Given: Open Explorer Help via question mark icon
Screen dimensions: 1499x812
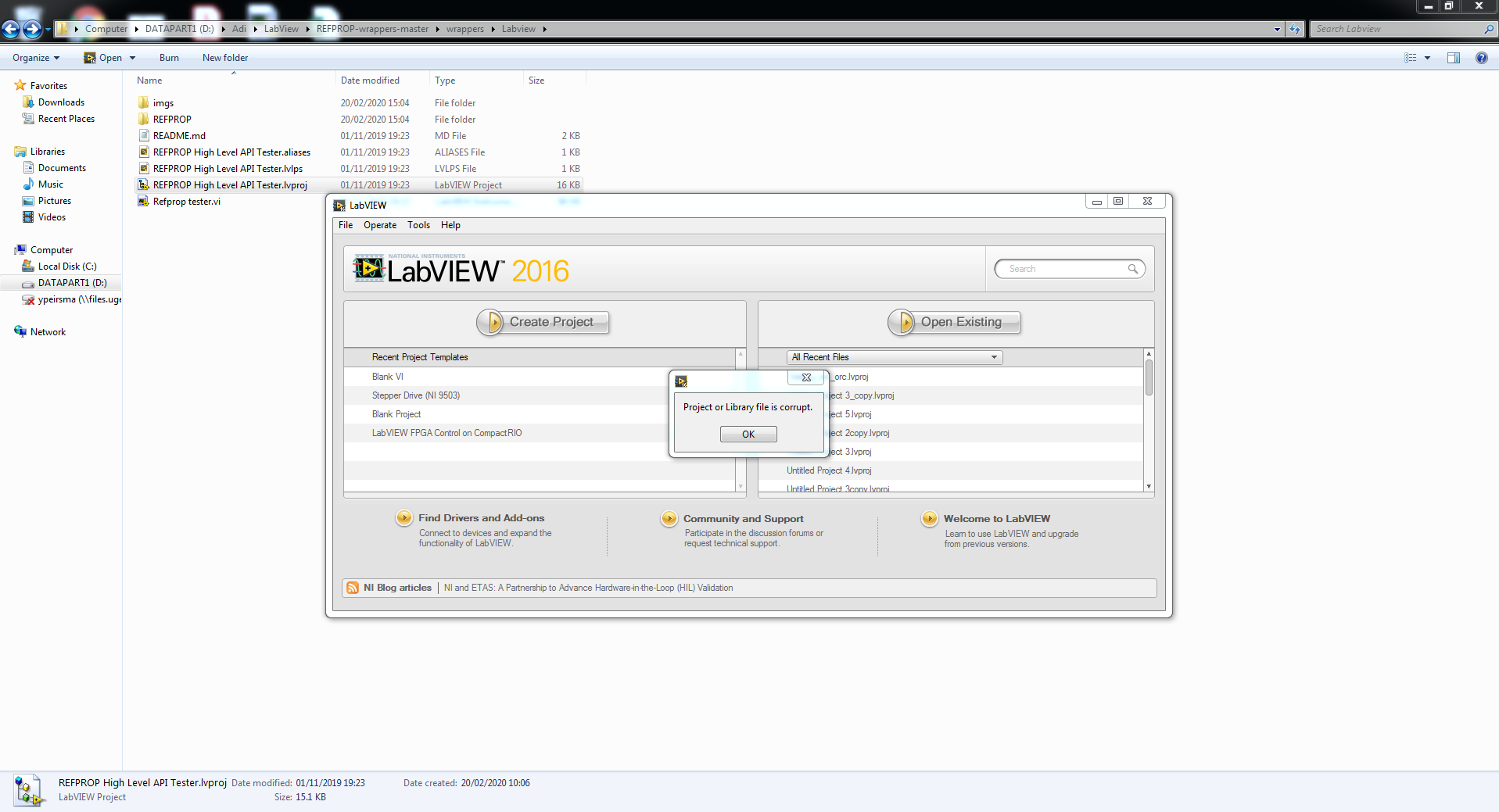Looking at the screenshot, I should point(1482,57).
